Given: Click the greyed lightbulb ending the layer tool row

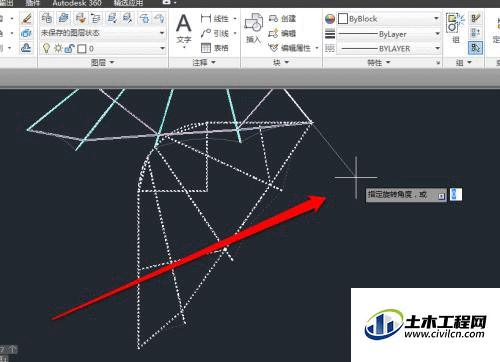Looking at the screenshot, I should 160,18.
